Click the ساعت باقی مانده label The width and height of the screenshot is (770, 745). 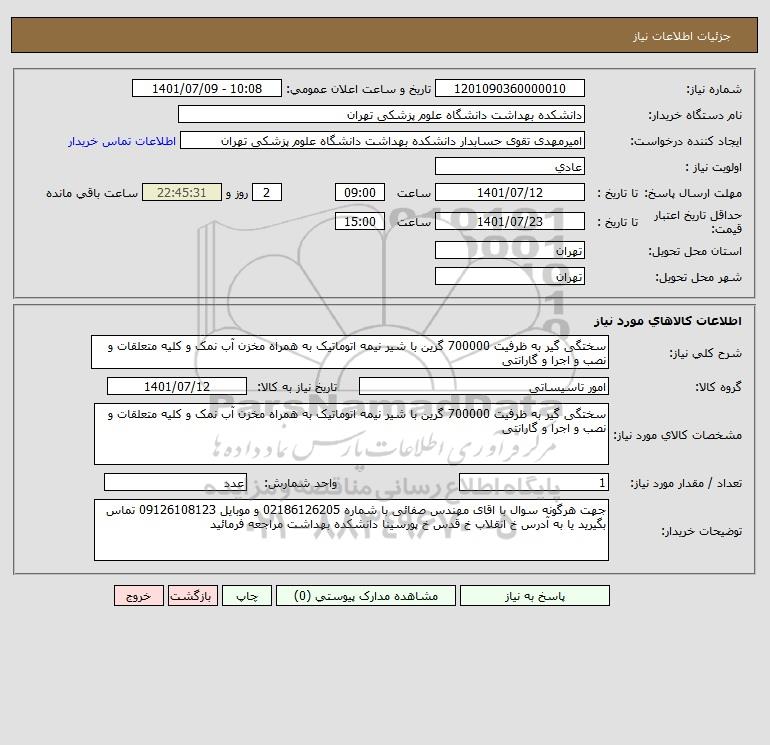(x=92, y=193)
